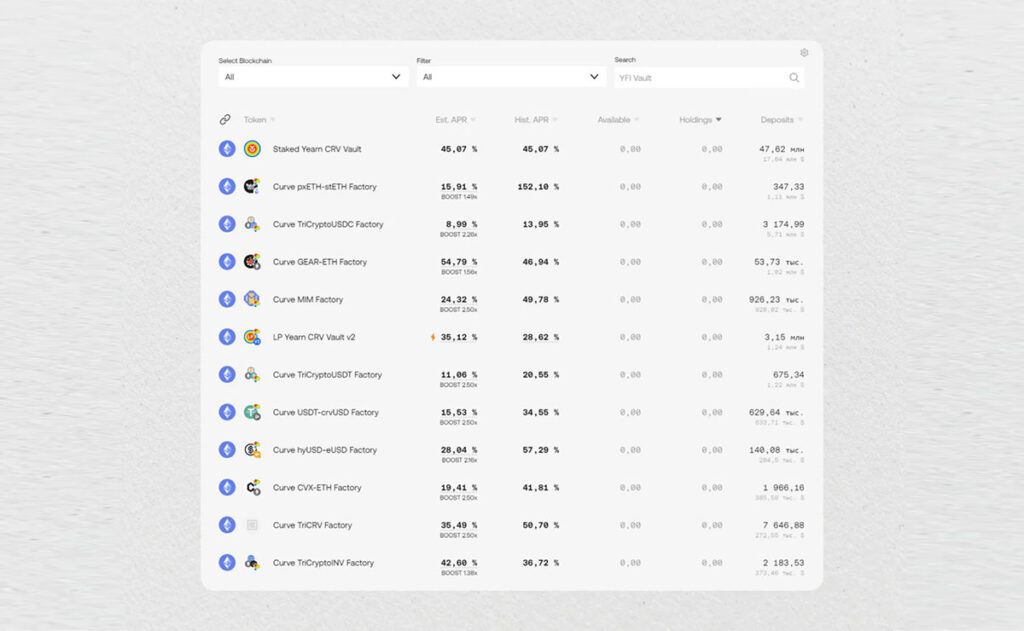Open Curve MIM Factory vault

click(308, 299)
